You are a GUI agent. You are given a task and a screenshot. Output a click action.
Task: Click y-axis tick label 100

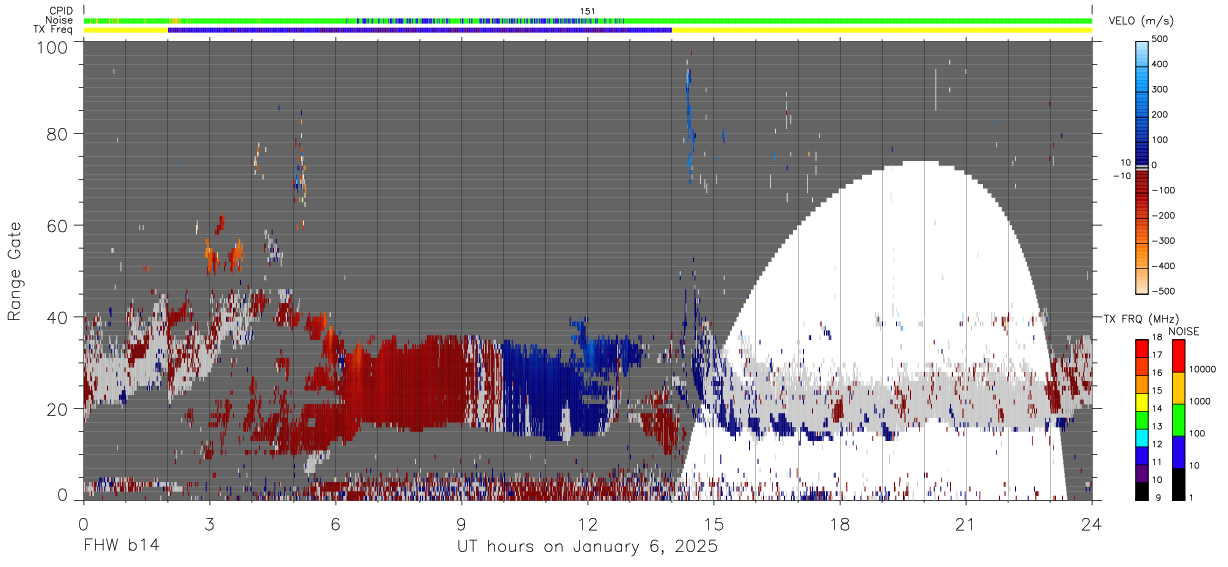pos(53,48)
